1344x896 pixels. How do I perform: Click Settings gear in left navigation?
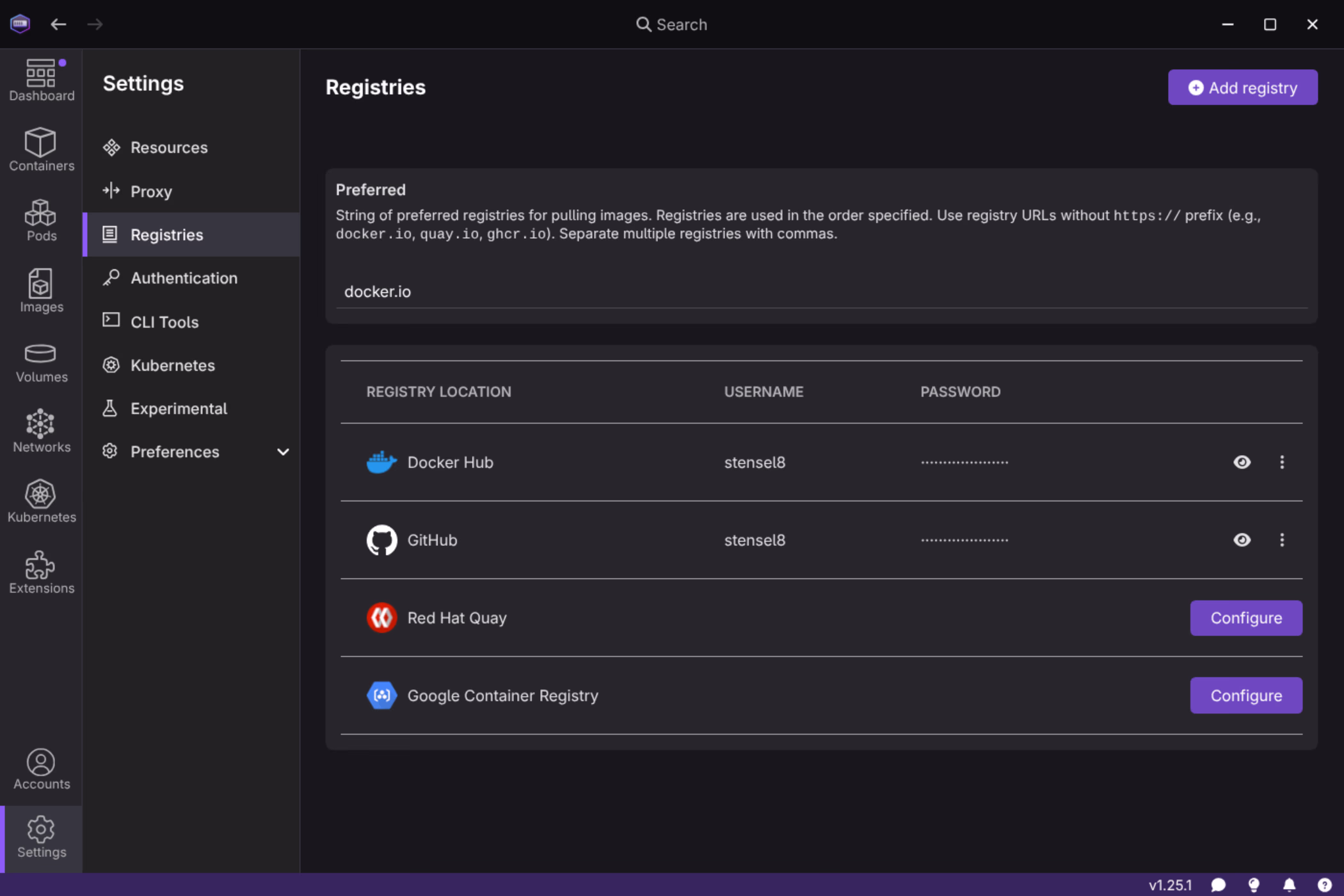[x=41, y=837]
